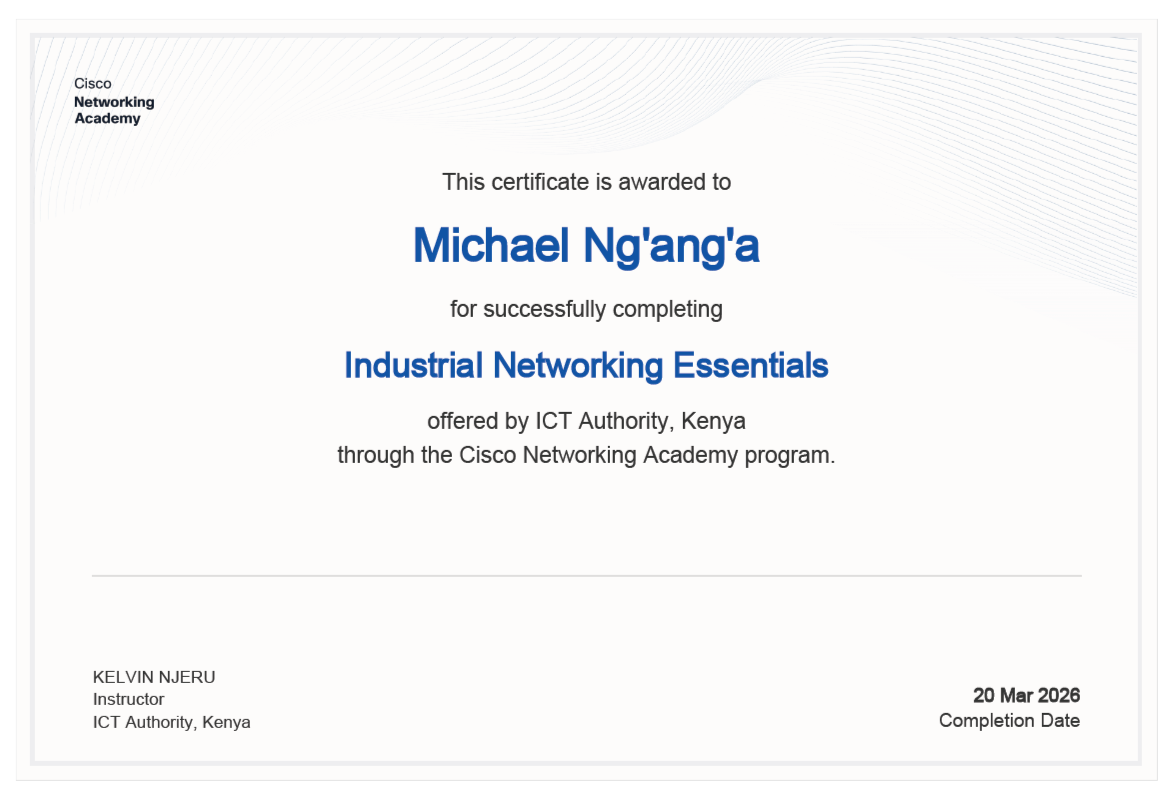
Task: Click 'offered by ICT Authority, Kenya' line
Action: 586,421
